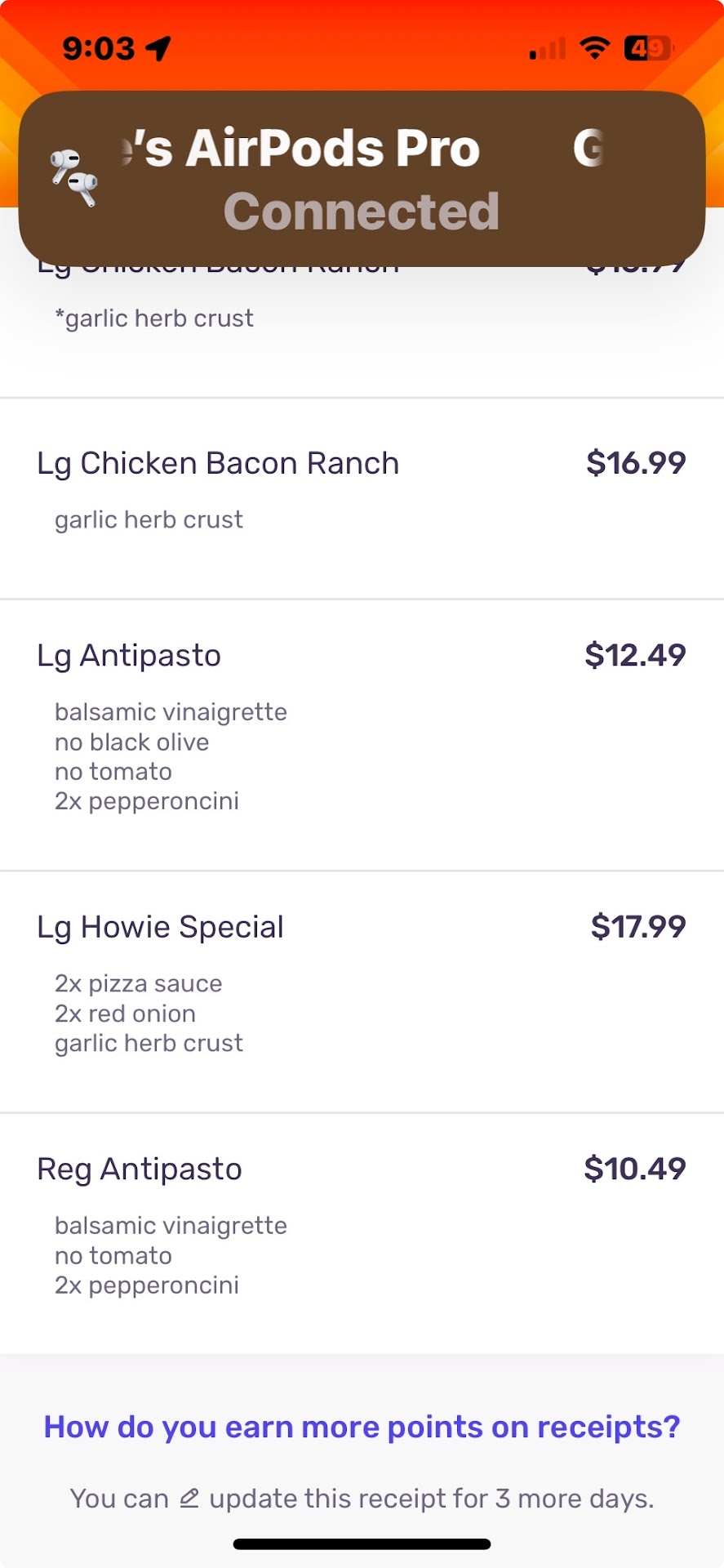Image resolution: width=724 pixels, height=1568 pixels.
Task: Tap the $12.49 price
Action: (635, 655)
